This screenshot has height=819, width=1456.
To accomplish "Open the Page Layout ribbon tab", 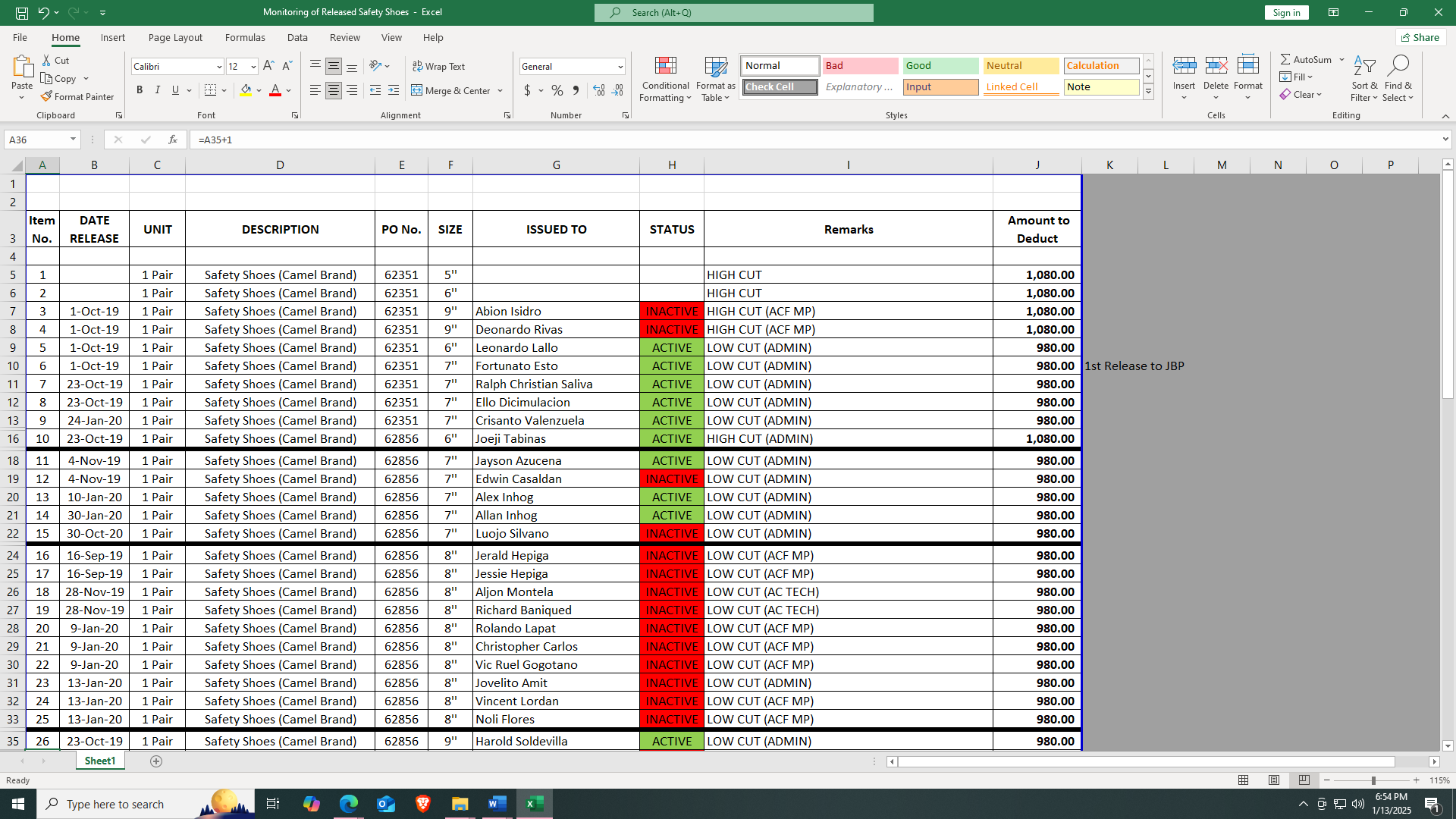I will pyautogui.click(x=175, y=37).
